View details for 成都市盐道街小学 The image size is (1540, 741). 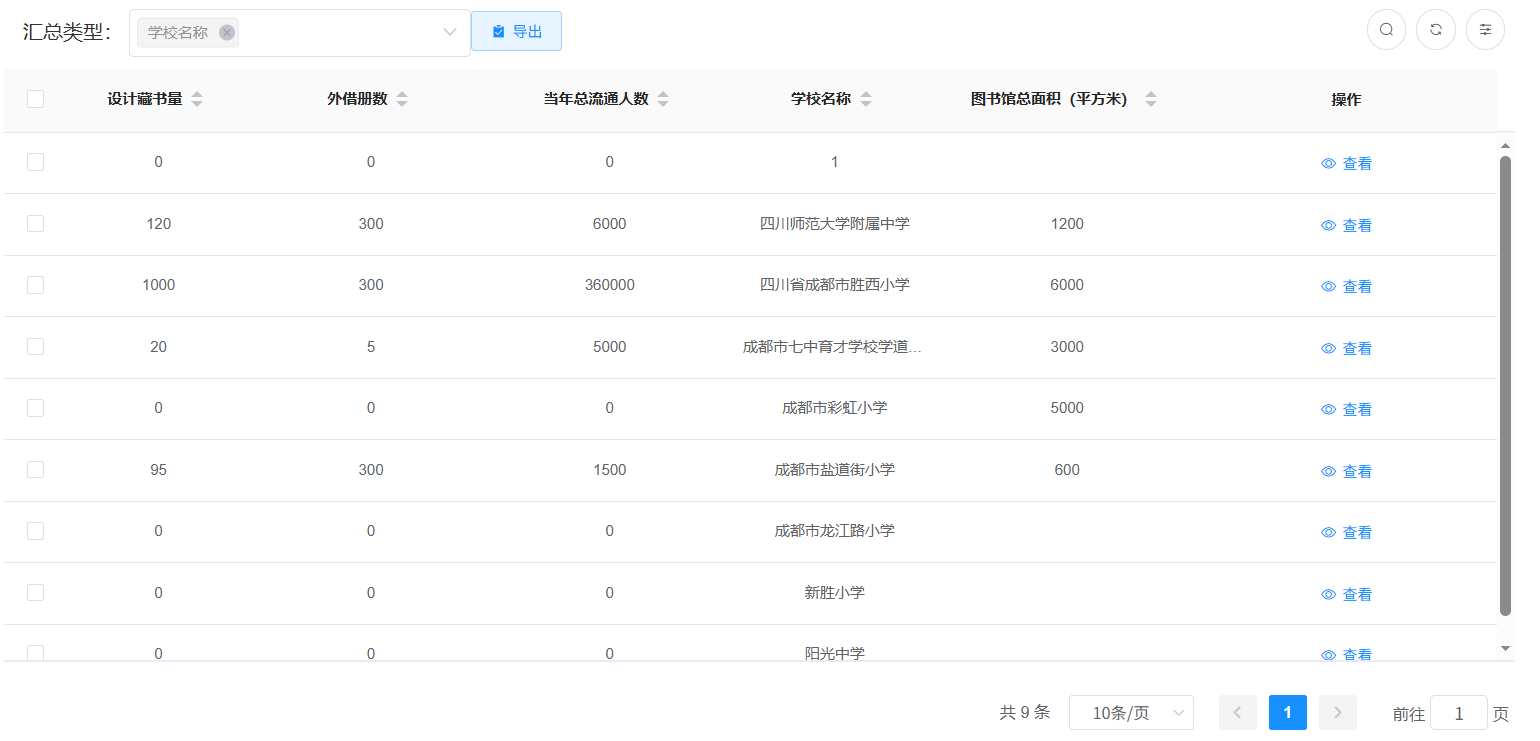(1347, 471)
